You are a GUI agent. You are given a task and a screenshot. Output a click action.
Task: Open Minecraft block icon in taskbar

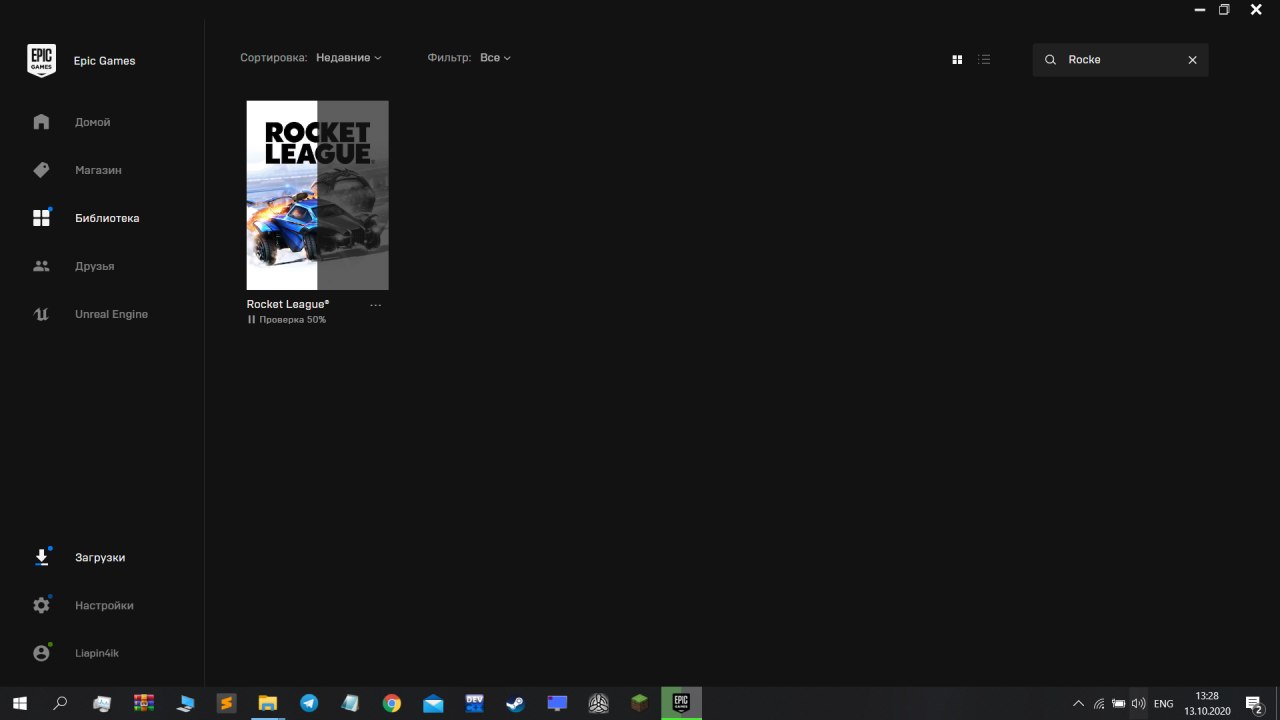(640, 703)
